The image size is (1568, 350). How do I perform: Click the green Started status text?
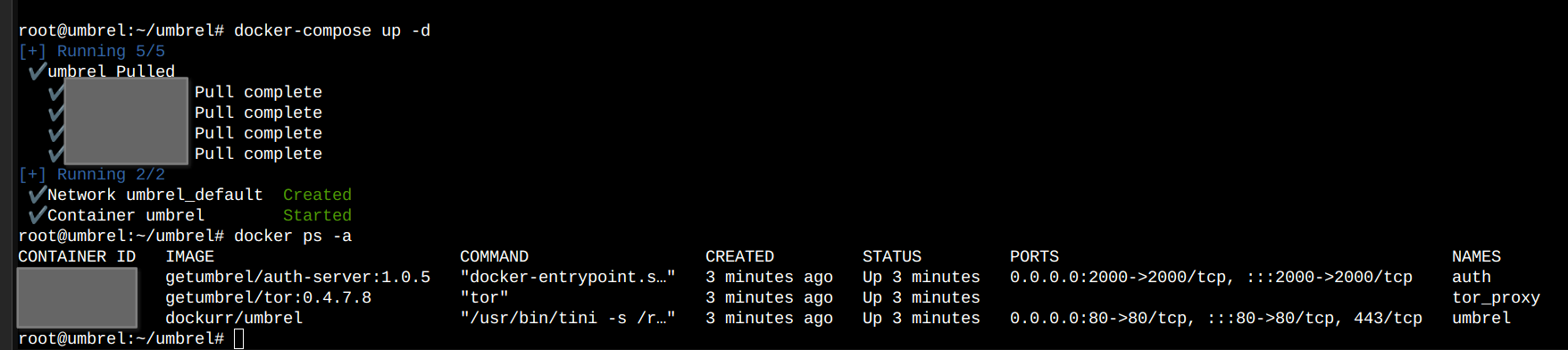[x=317, y=215]
